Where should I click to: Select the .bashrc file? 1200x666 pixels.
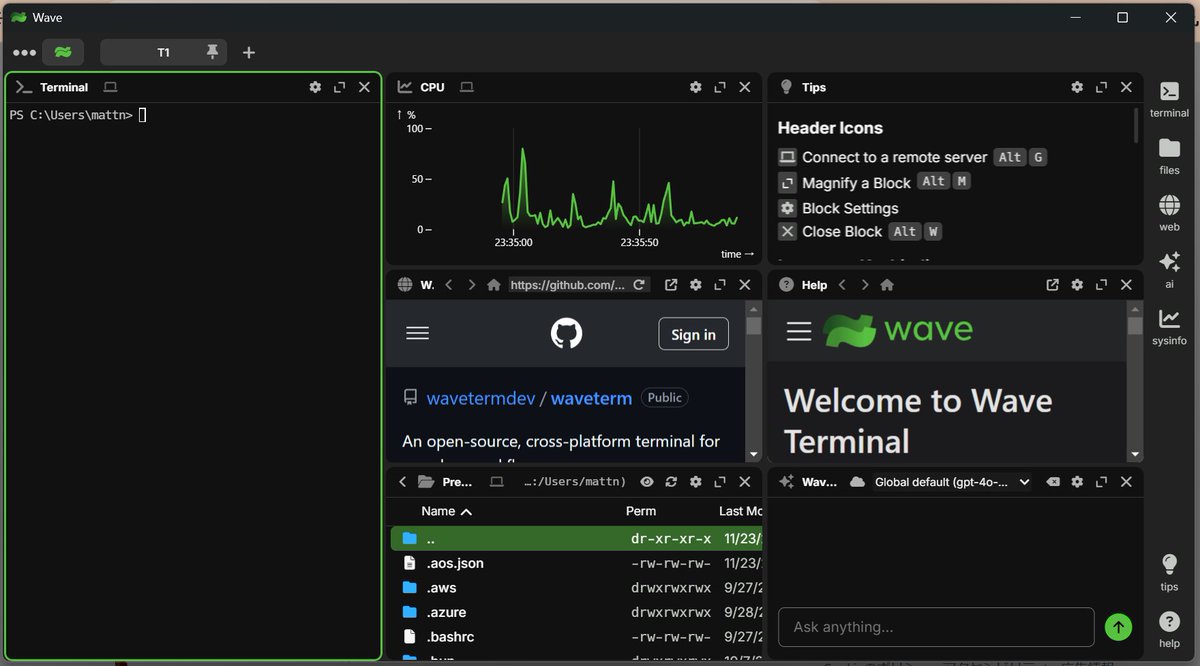[x=576, y=636]
